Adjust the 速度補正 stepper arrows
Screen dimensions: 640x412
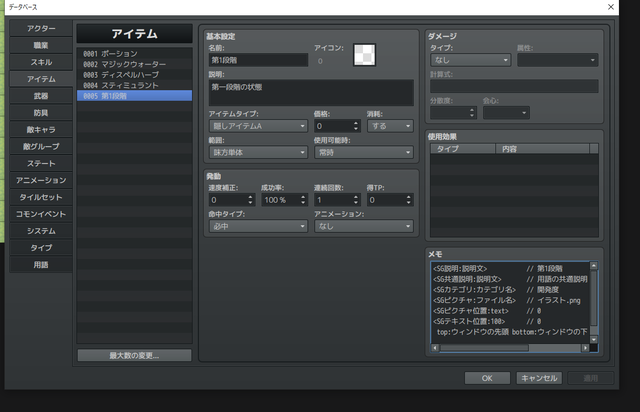pos(251,200)
